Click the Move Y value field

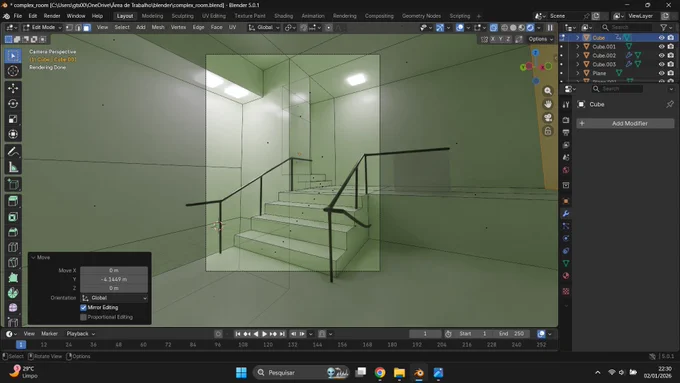pos(114,279)
